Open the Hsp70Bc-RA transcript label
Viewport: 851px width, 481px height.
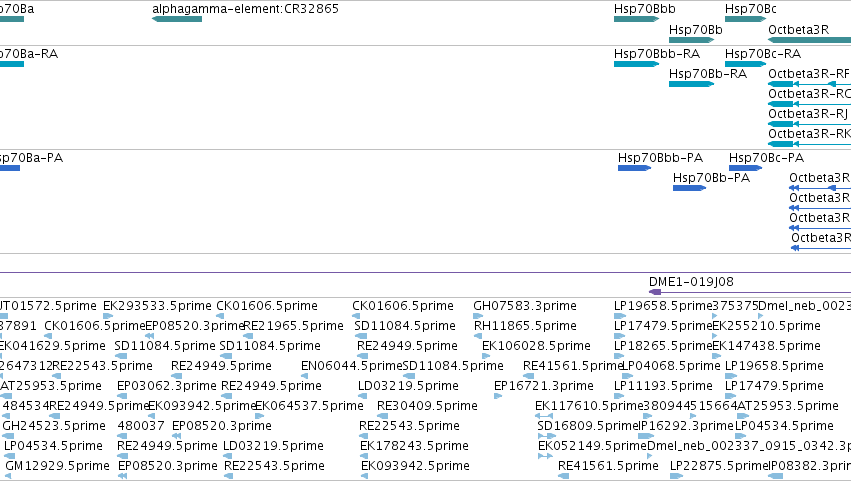[763, 54]
